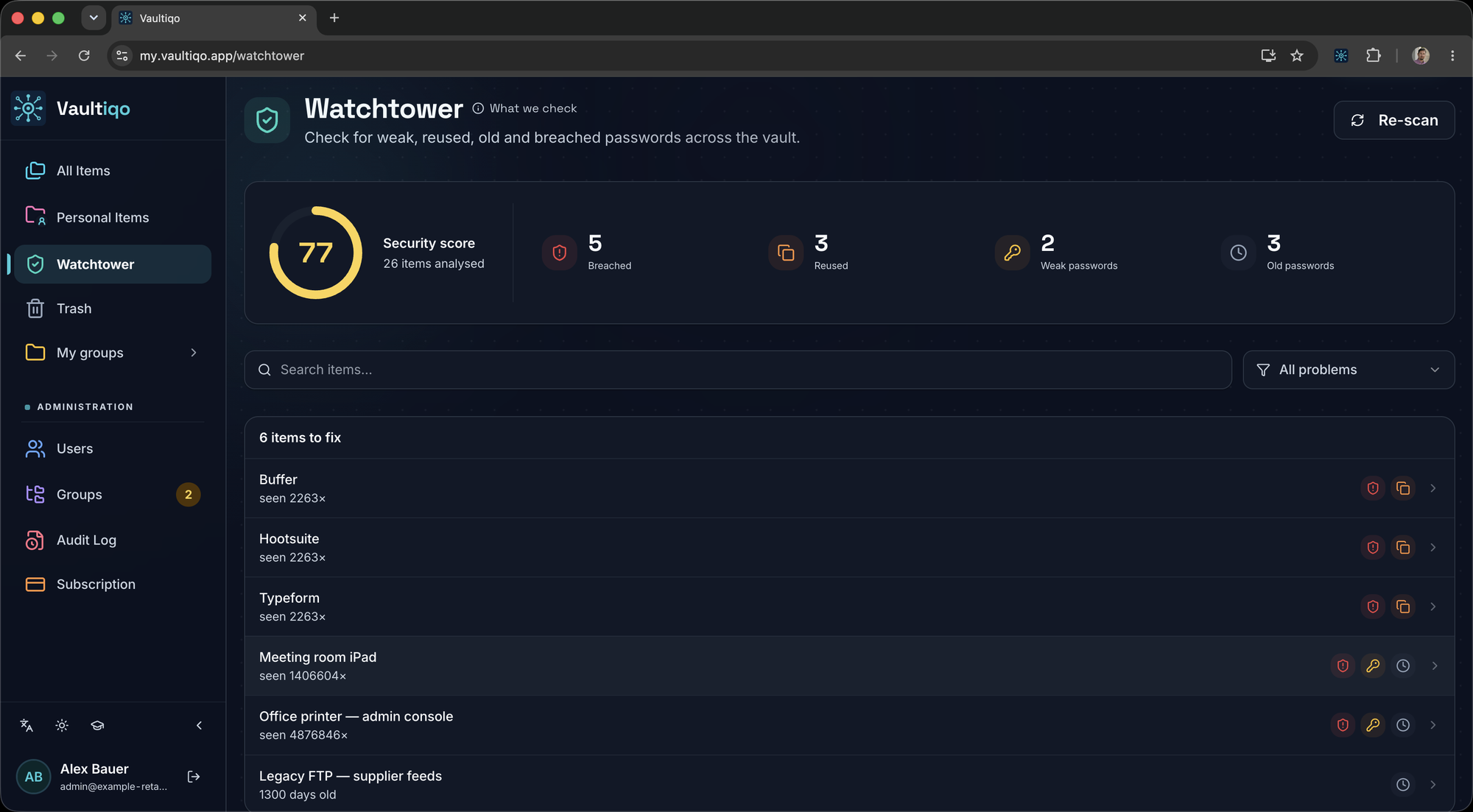Click the Re-scan button

(x=1393, y=120)
